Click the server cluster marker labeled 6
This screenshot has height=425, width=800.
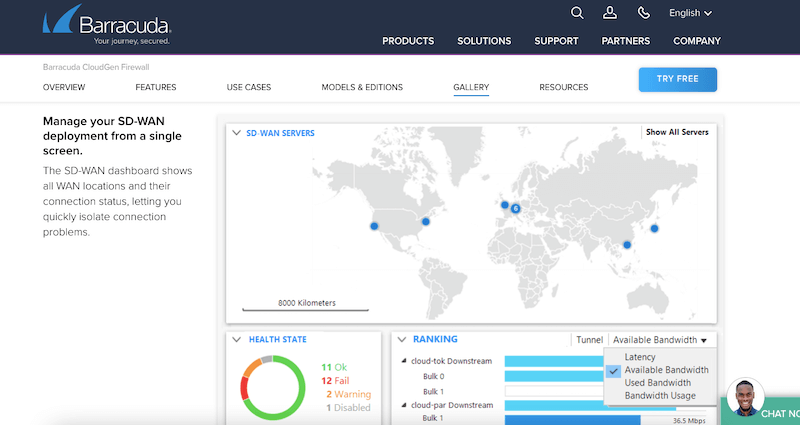point(515,208)
